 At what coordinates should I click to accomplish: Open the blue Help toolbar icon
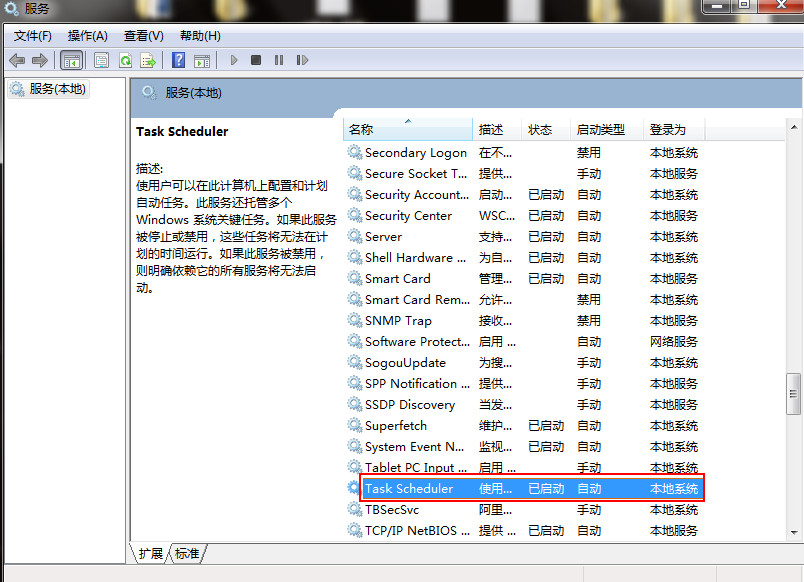[178, 61]
